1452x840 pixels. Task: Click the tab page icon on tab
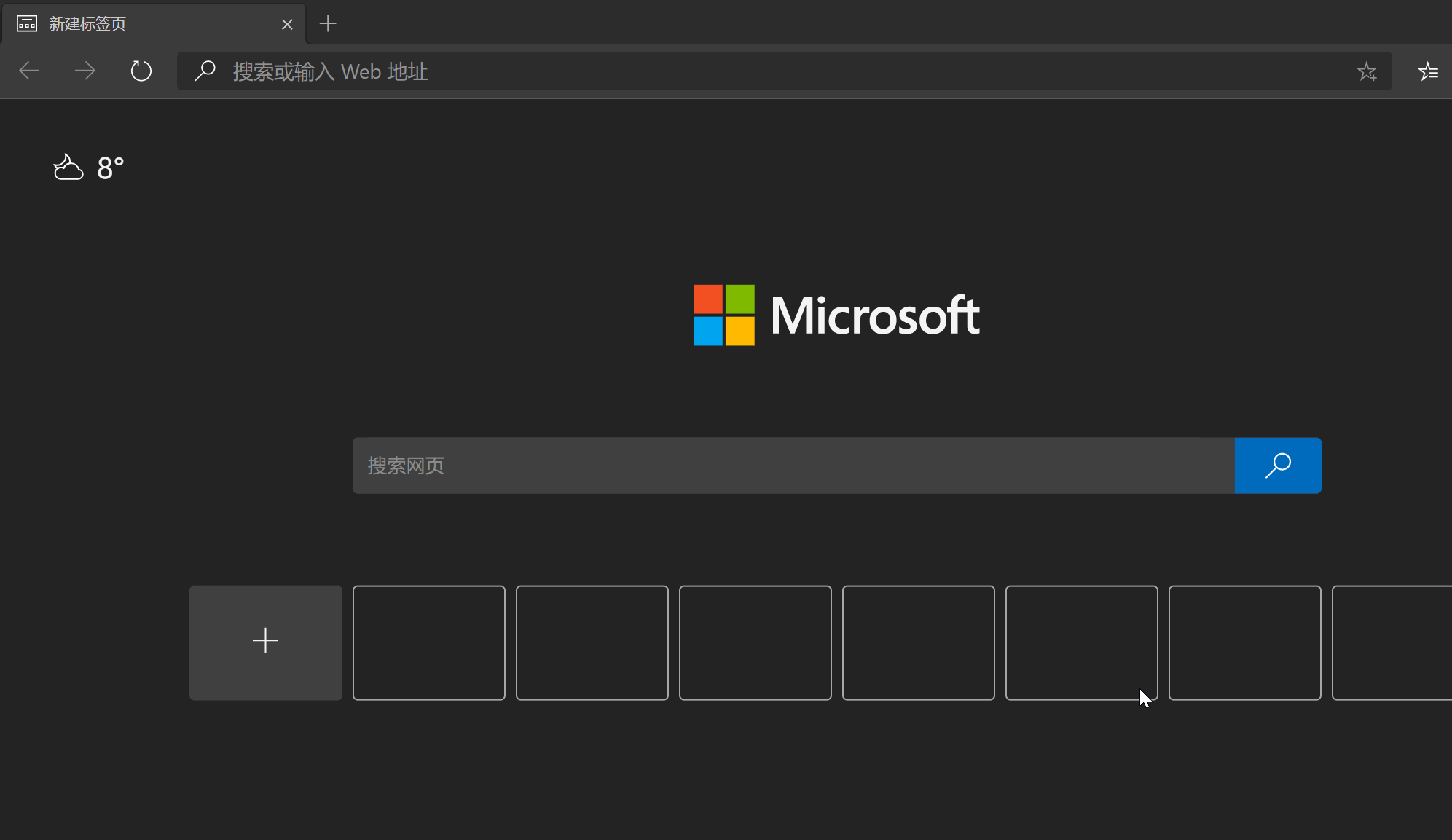coord(27,24)
